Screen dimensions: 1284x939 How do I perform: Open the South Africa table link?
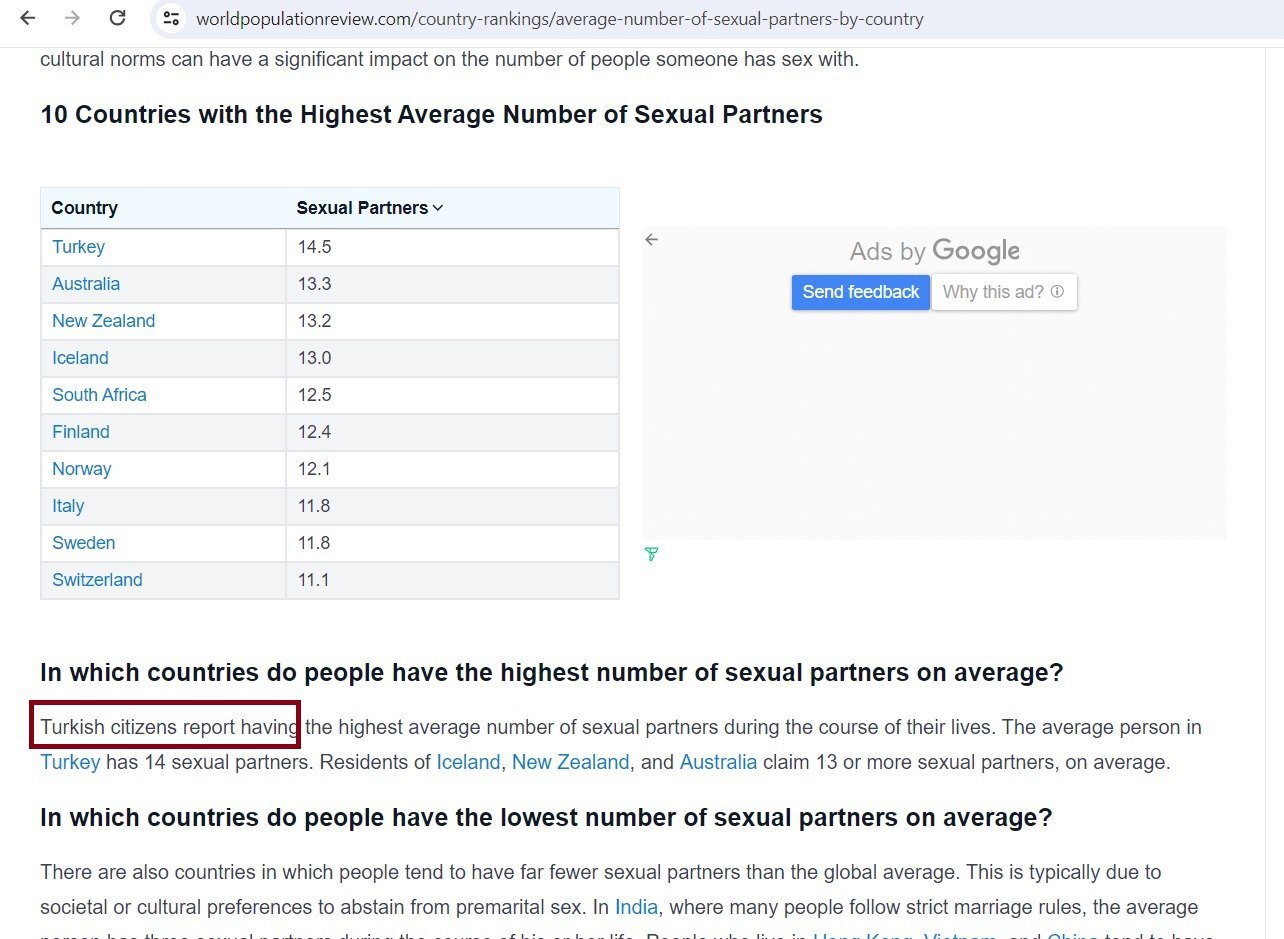pos(99,395)
